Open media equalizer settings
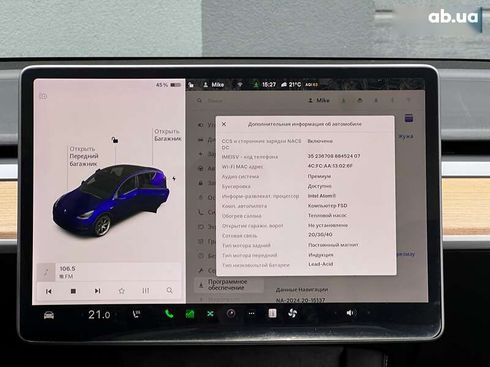 (146, 291)
